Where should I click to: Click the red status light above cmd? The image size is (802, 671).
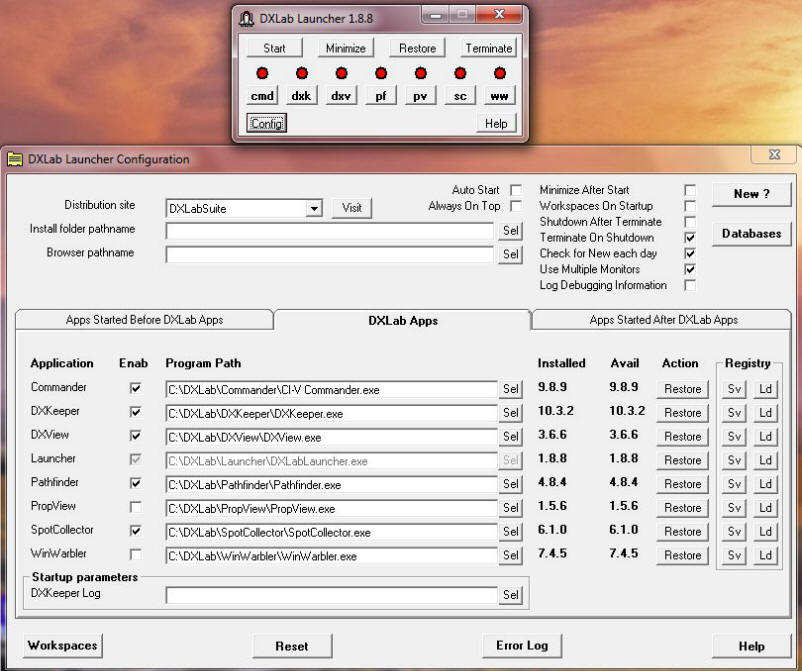click(x=262, y=73)
